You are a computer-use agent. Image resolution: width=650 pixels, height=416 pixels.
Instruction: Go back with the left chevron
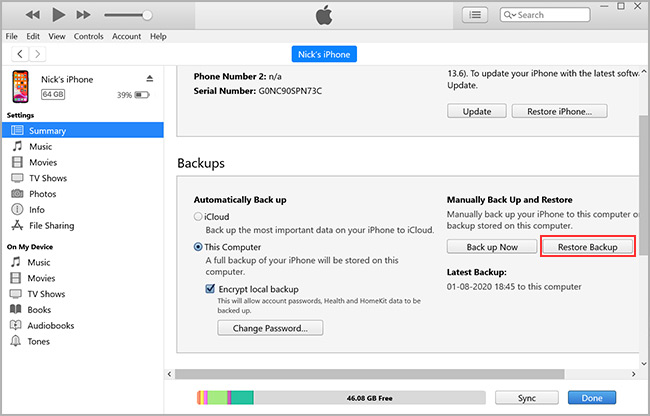(20, 54)
